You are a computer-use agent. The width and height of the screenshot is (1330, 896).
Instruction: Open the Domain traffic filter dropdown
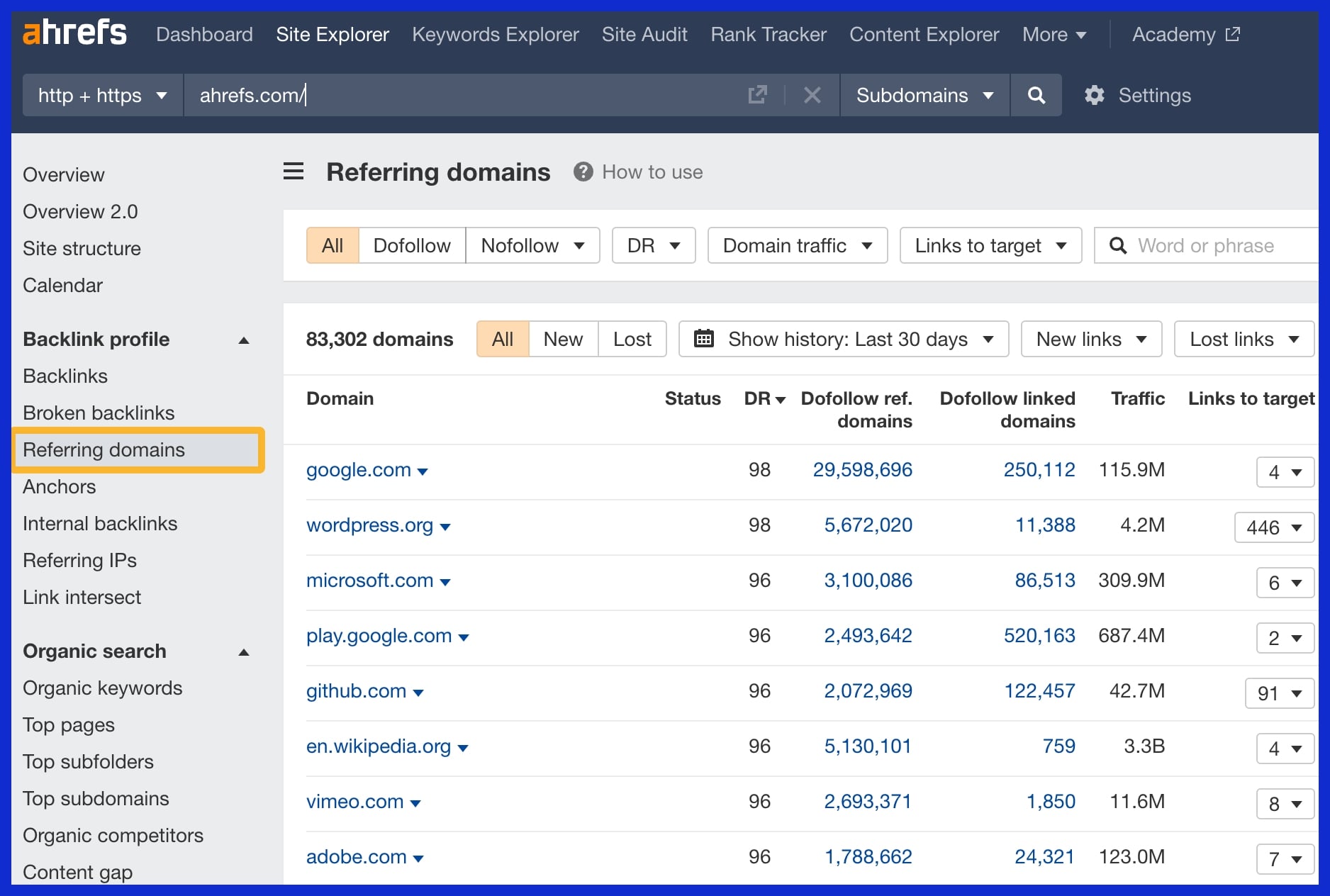798,245
